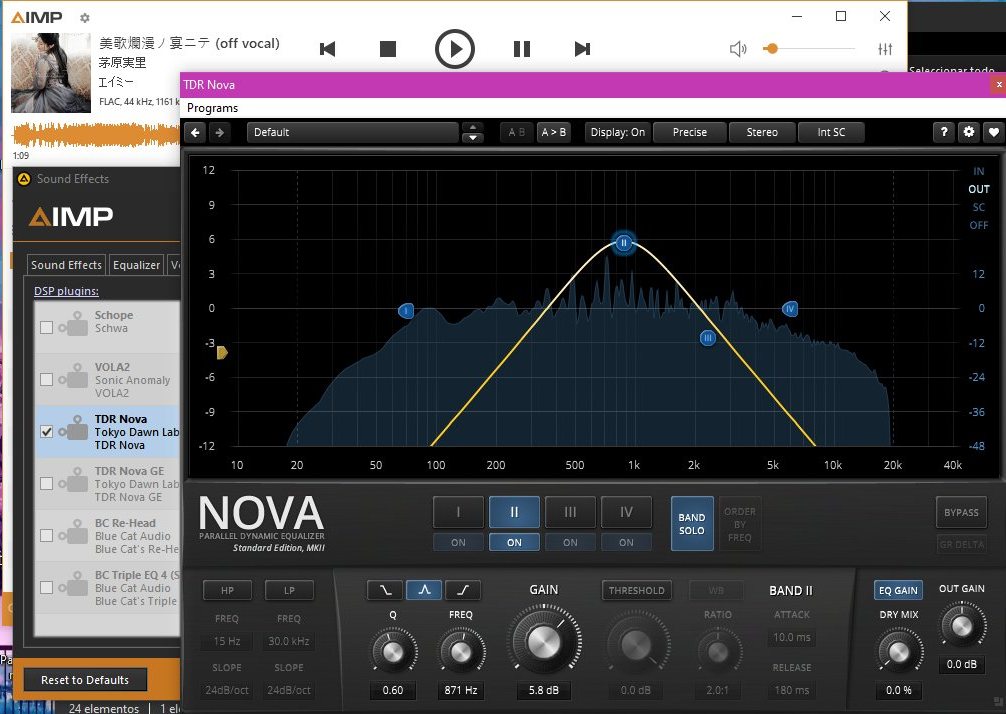Screen dimensions: 1006x714
Task: Turn the analyzer OFF
Action: pos(978,225)
